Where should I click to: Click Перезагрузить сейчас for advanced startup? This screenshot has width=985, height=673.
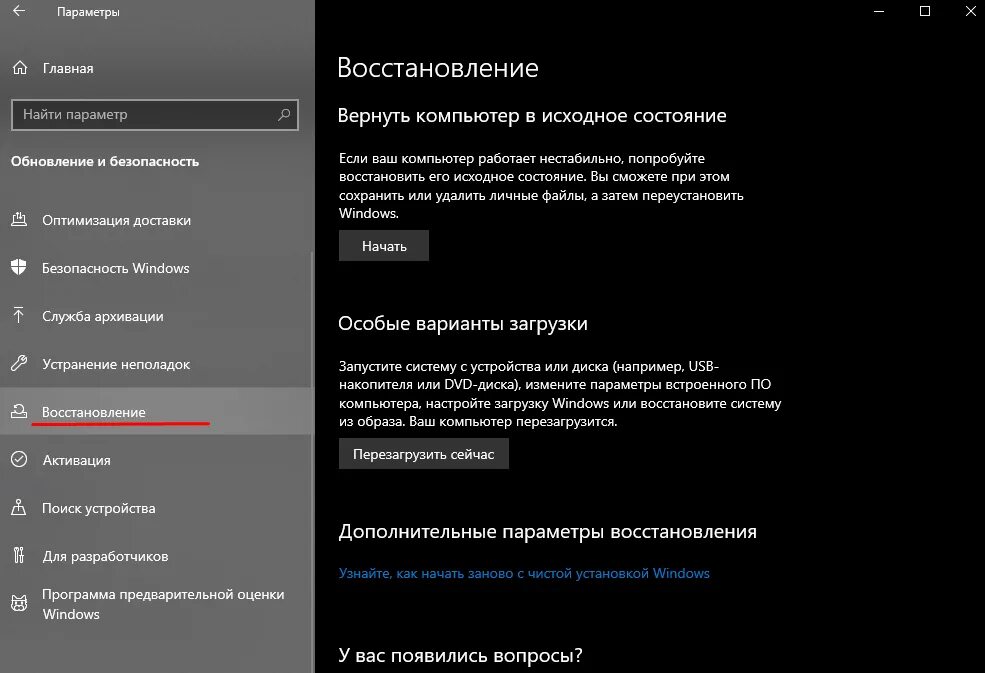(x=423, y=453)
